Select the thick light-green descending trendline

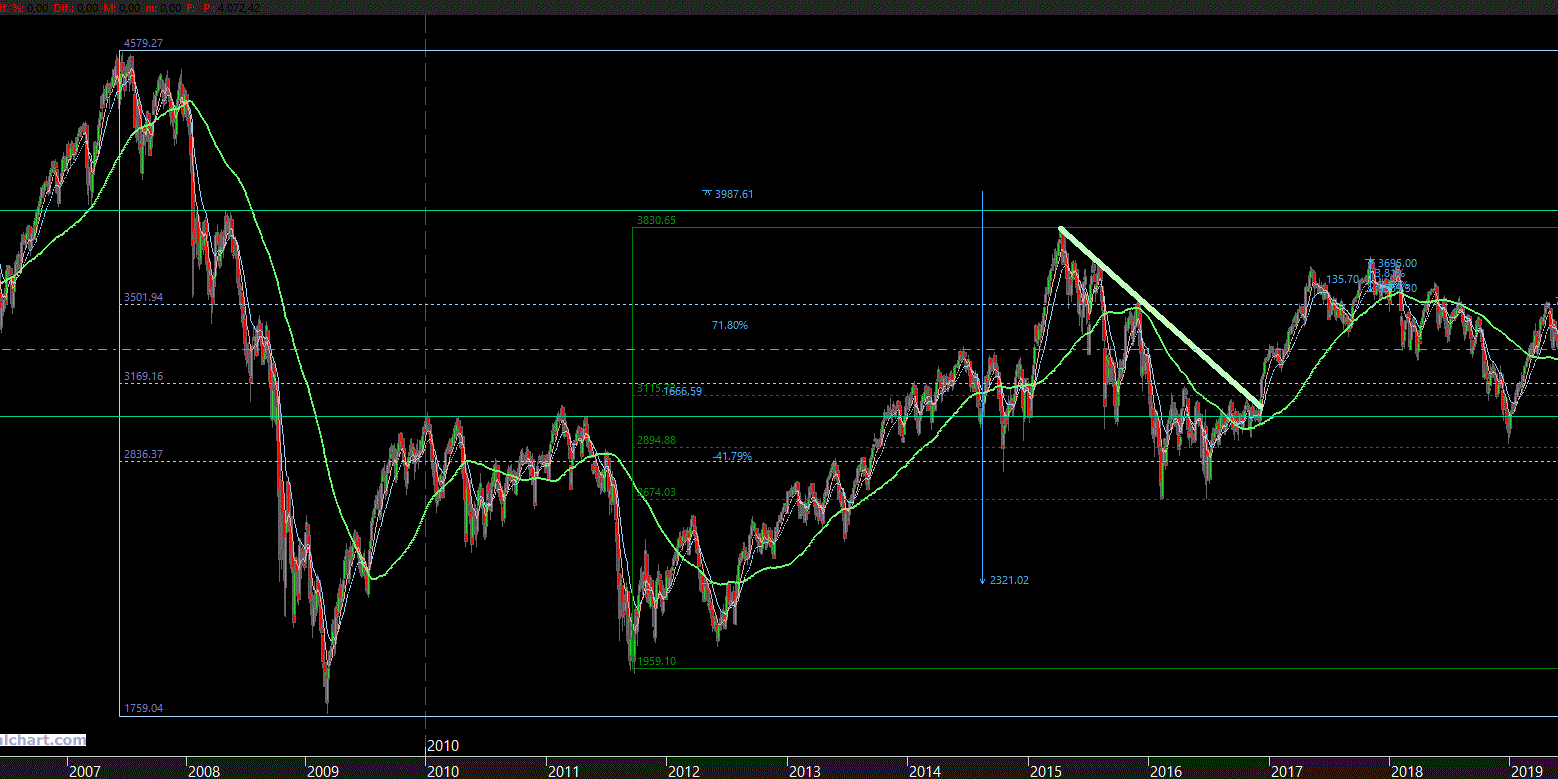coord(1160,319)
